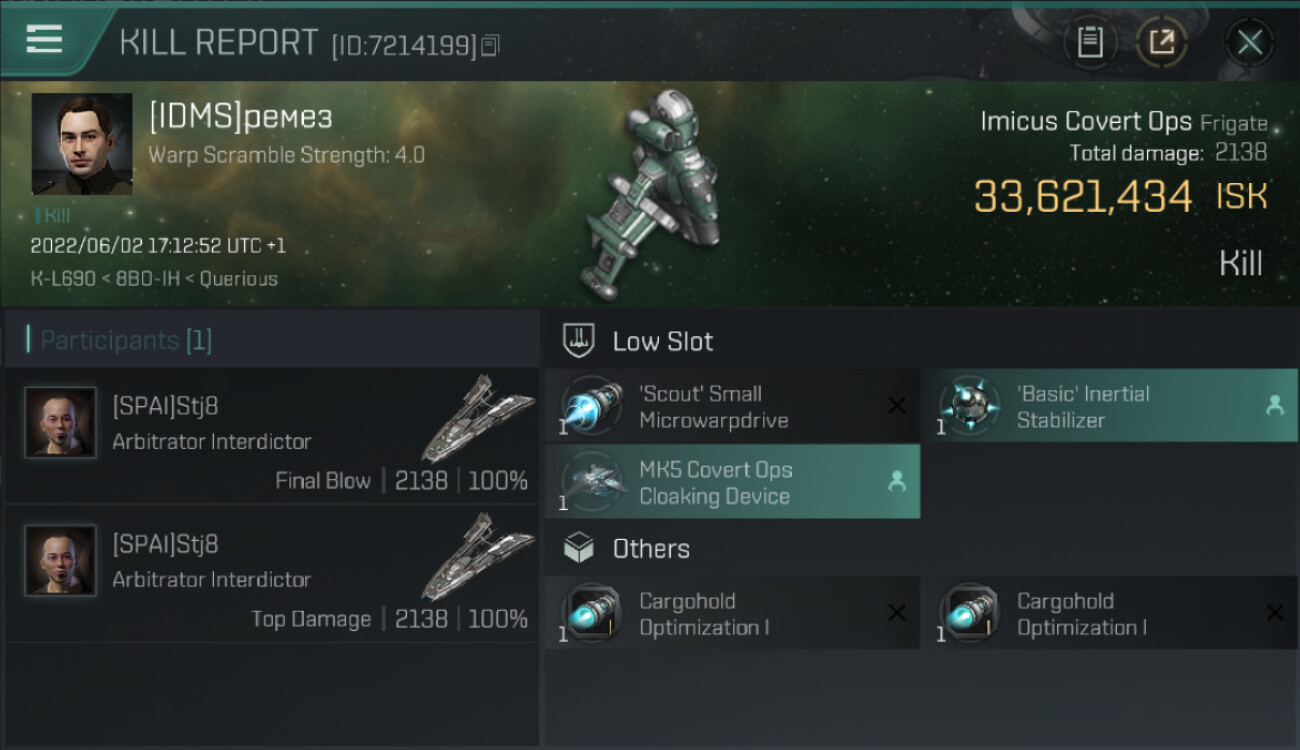Close the kill report window
1300x750 pixels.
[x=1249, y=42]
